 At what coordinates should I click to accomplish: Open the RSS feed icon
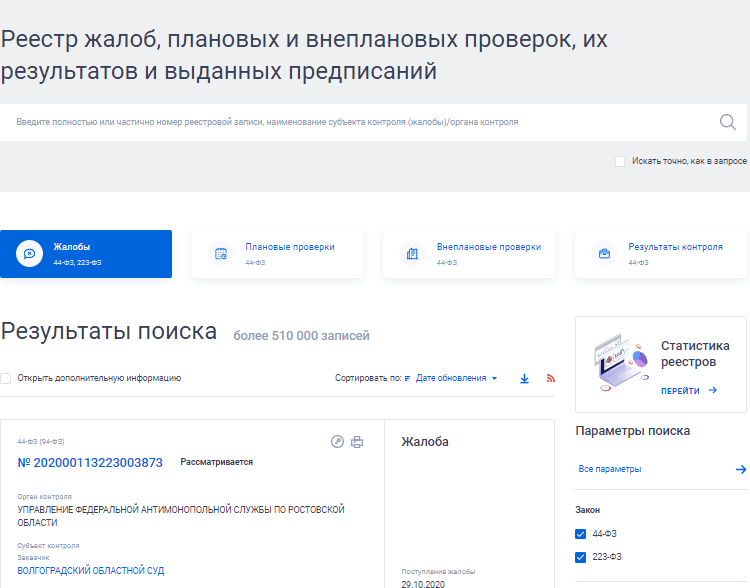[550, 378]
